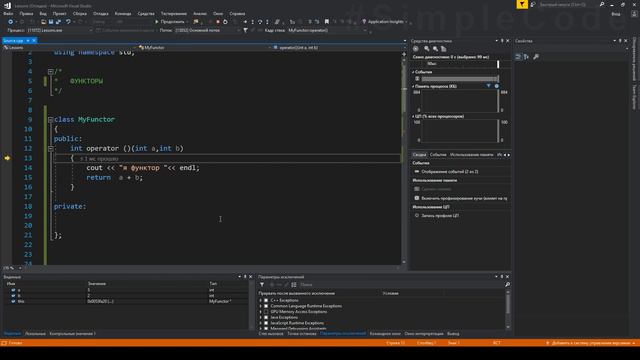Click the Продолжить debug button
Viewport: 640px width, 360px height.
(170, 22)
